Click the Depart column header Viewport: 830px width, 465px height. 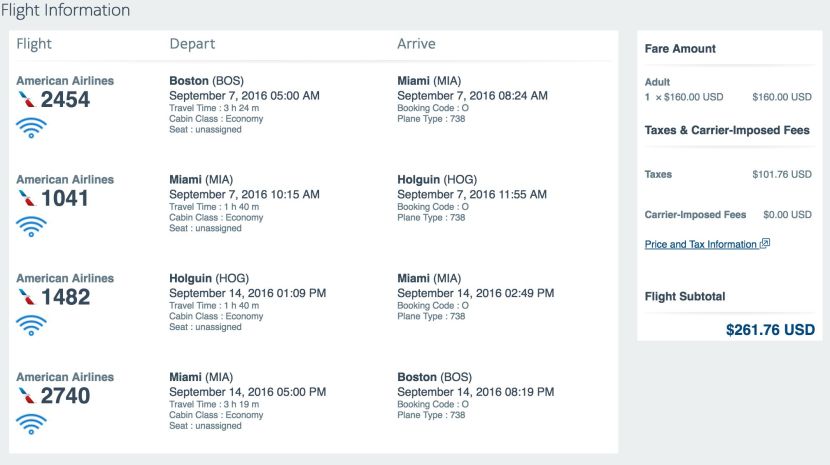192,44
